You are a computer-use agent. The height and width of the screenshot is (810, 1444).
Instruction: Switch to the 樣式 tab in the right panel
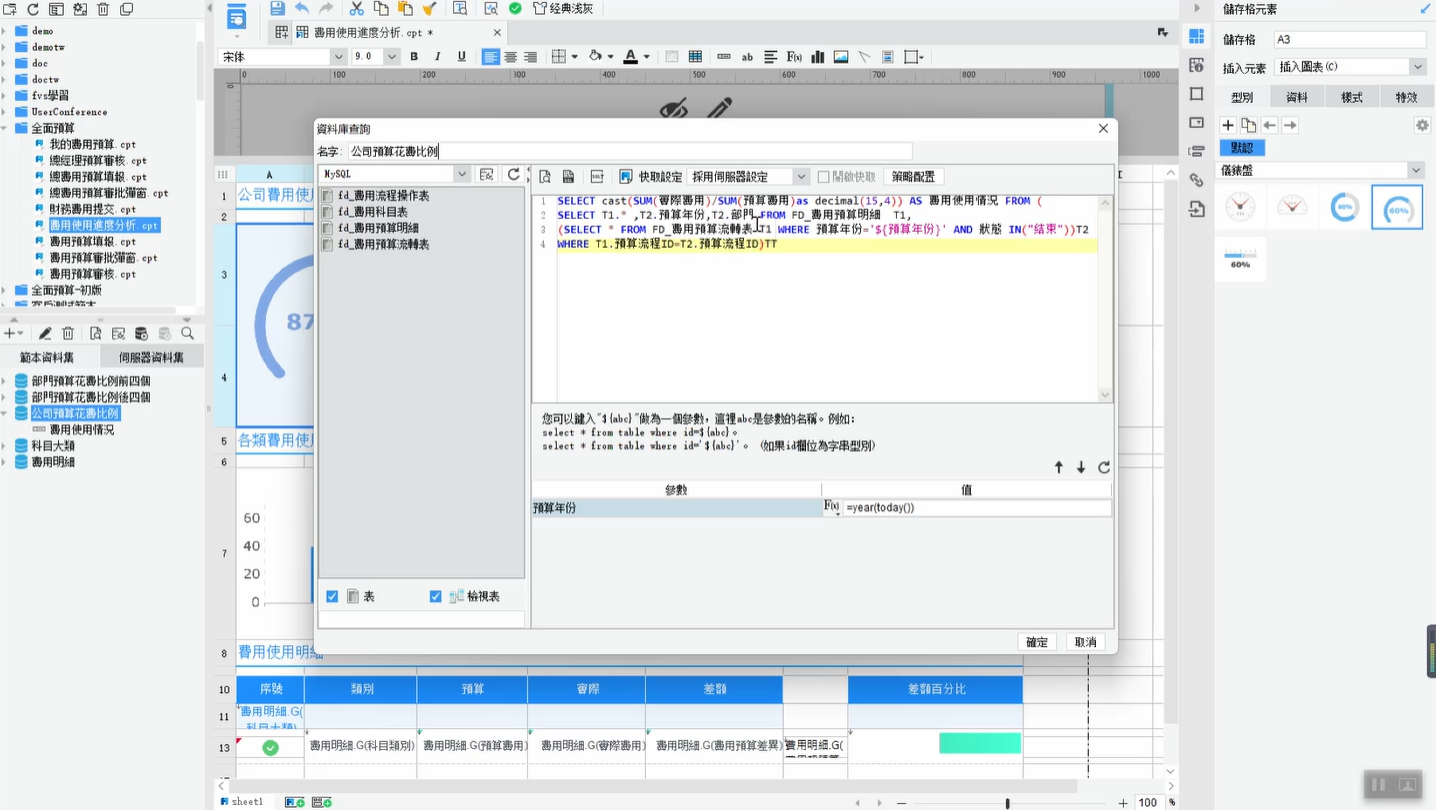click(x=1352, y=97)
